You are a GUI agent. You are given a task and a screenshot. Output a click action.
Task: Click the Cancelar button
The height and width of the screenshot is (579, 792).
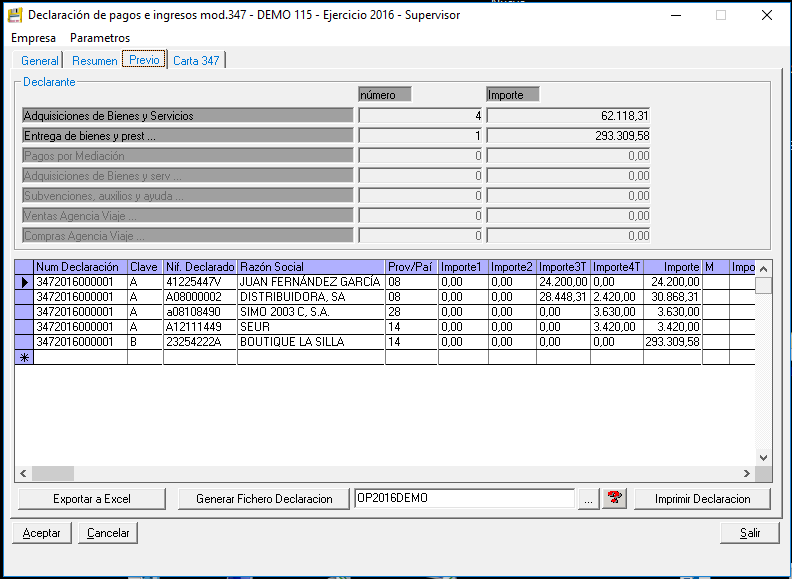108,533
